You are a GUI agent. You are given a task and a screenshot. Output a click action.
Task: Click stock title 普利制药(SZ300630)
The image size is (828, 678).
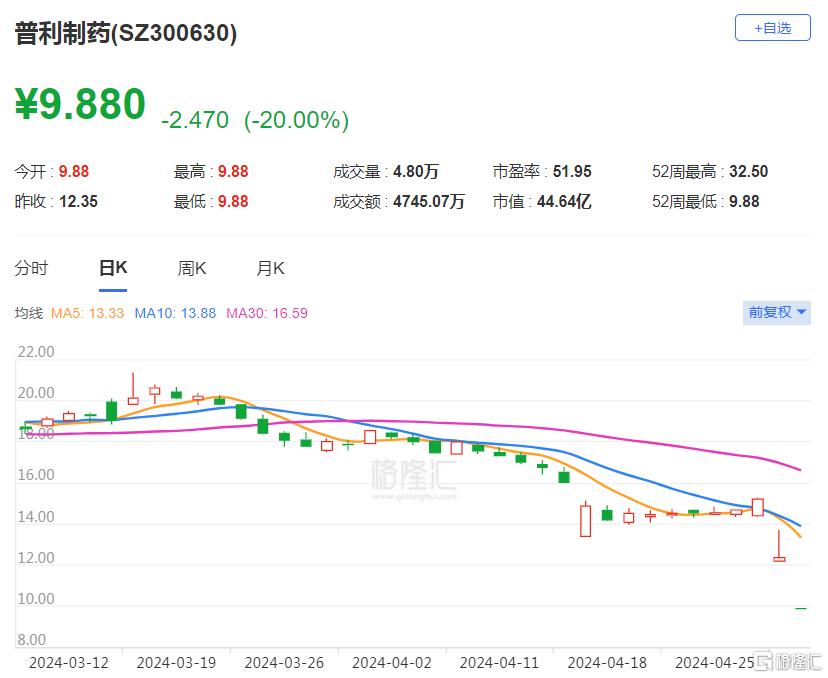126,33
